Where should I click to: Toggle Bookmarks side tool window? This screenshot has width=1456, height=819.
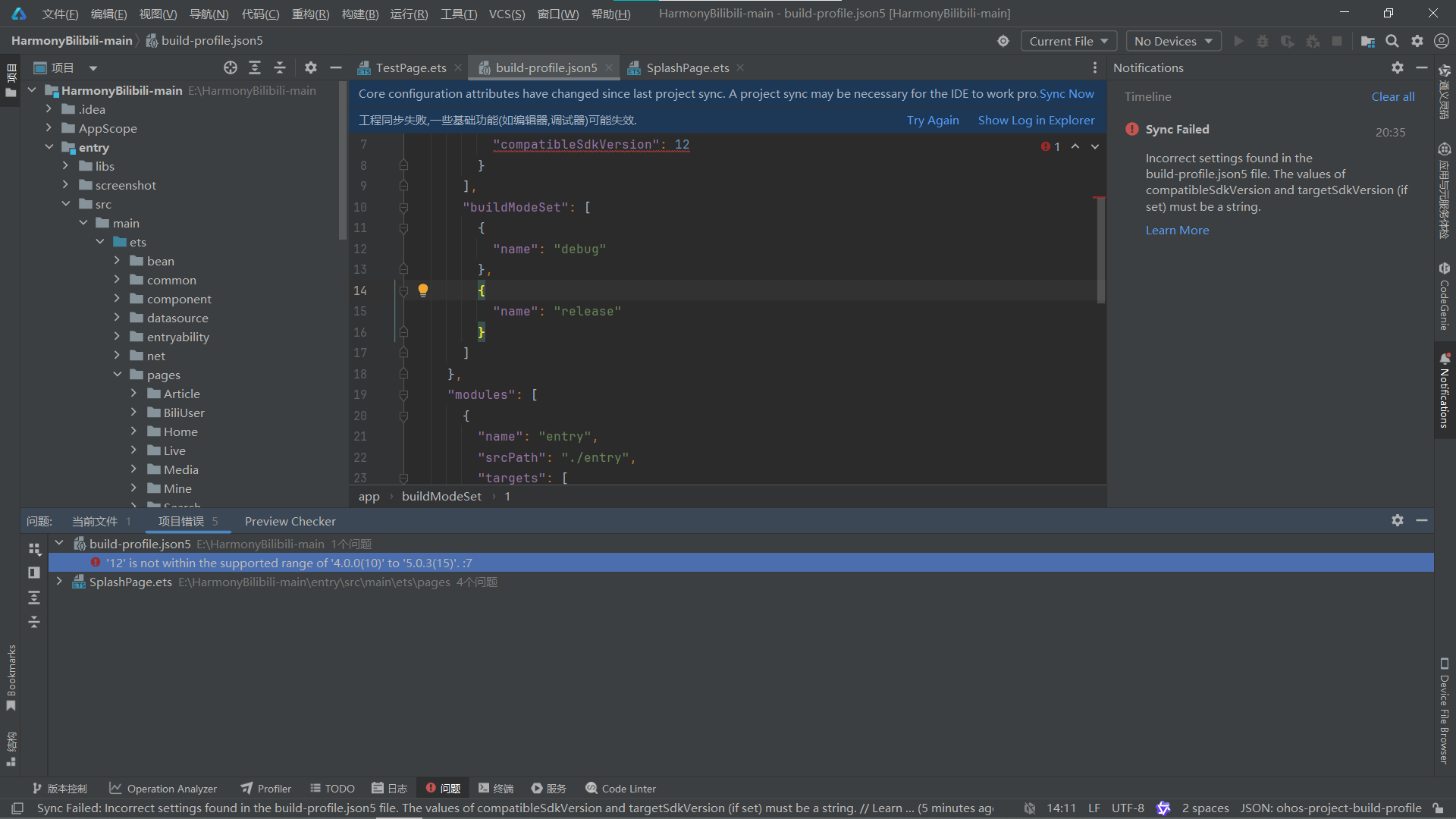click(x=11, y=677)
